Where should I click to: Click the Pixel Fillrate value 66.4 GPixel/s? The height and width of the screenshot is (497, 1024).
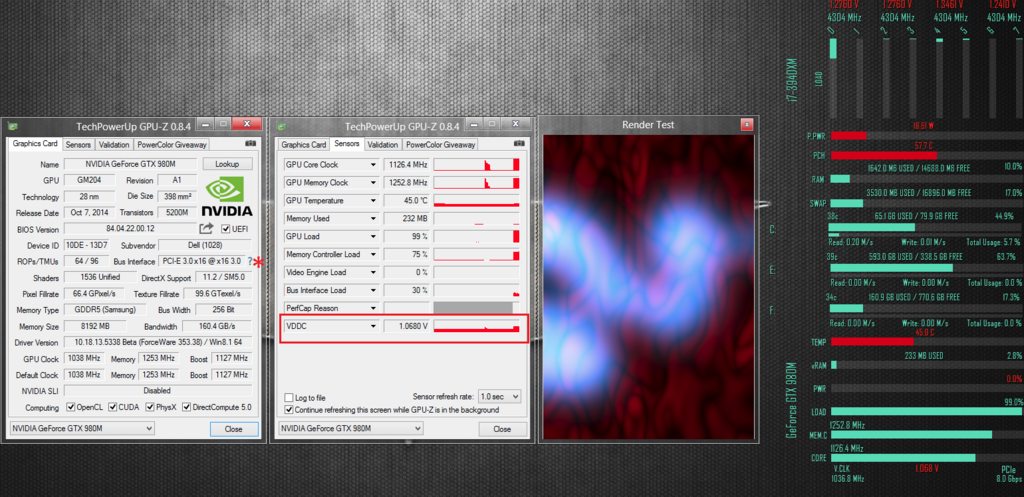[94, 294]
